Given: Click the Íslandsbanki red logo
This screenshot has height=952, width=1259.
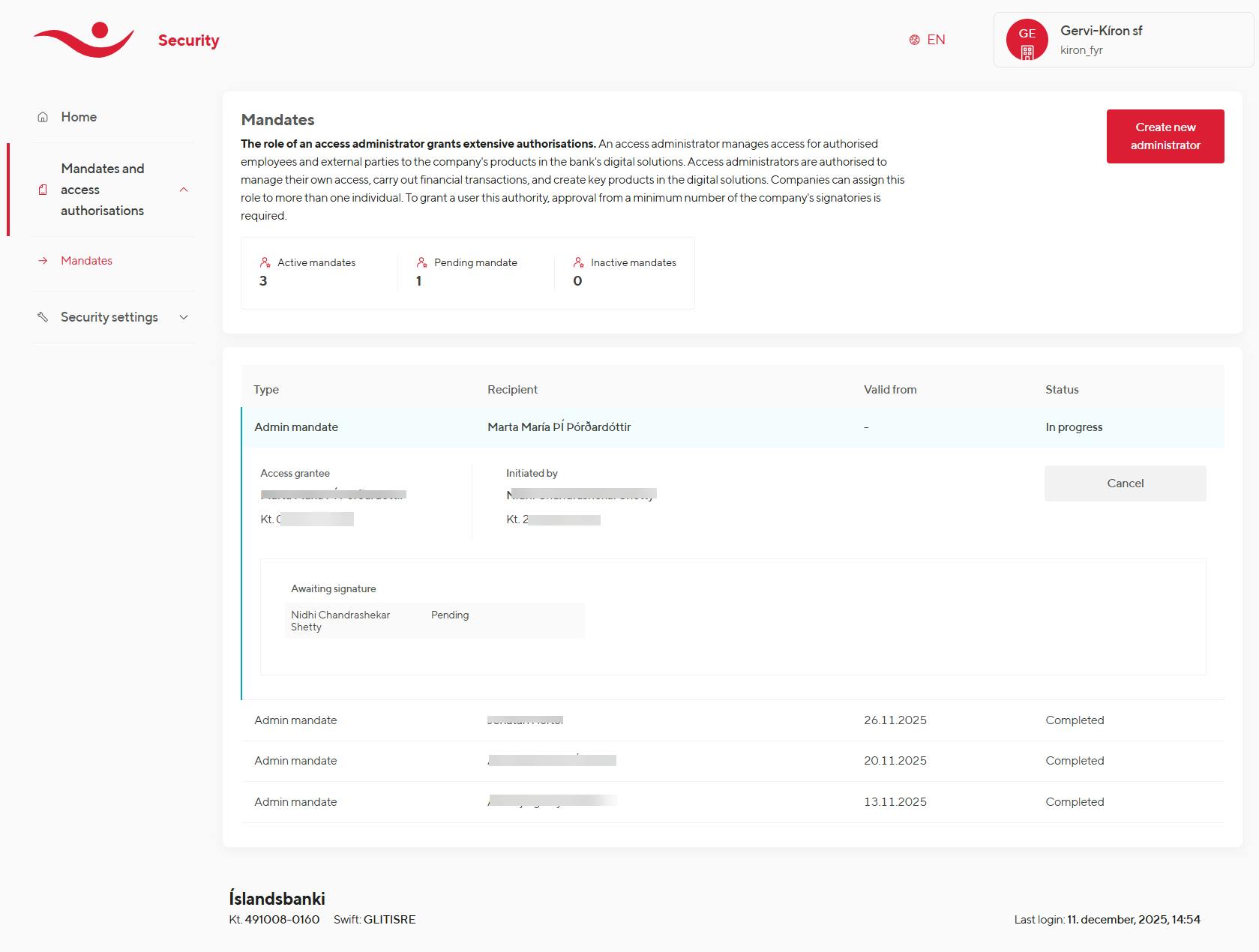Looking at the screenshot, I should click(84, 40).
